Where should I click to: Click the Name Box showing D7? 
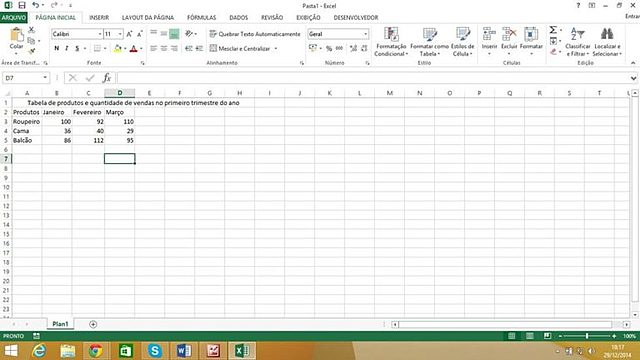25,78
